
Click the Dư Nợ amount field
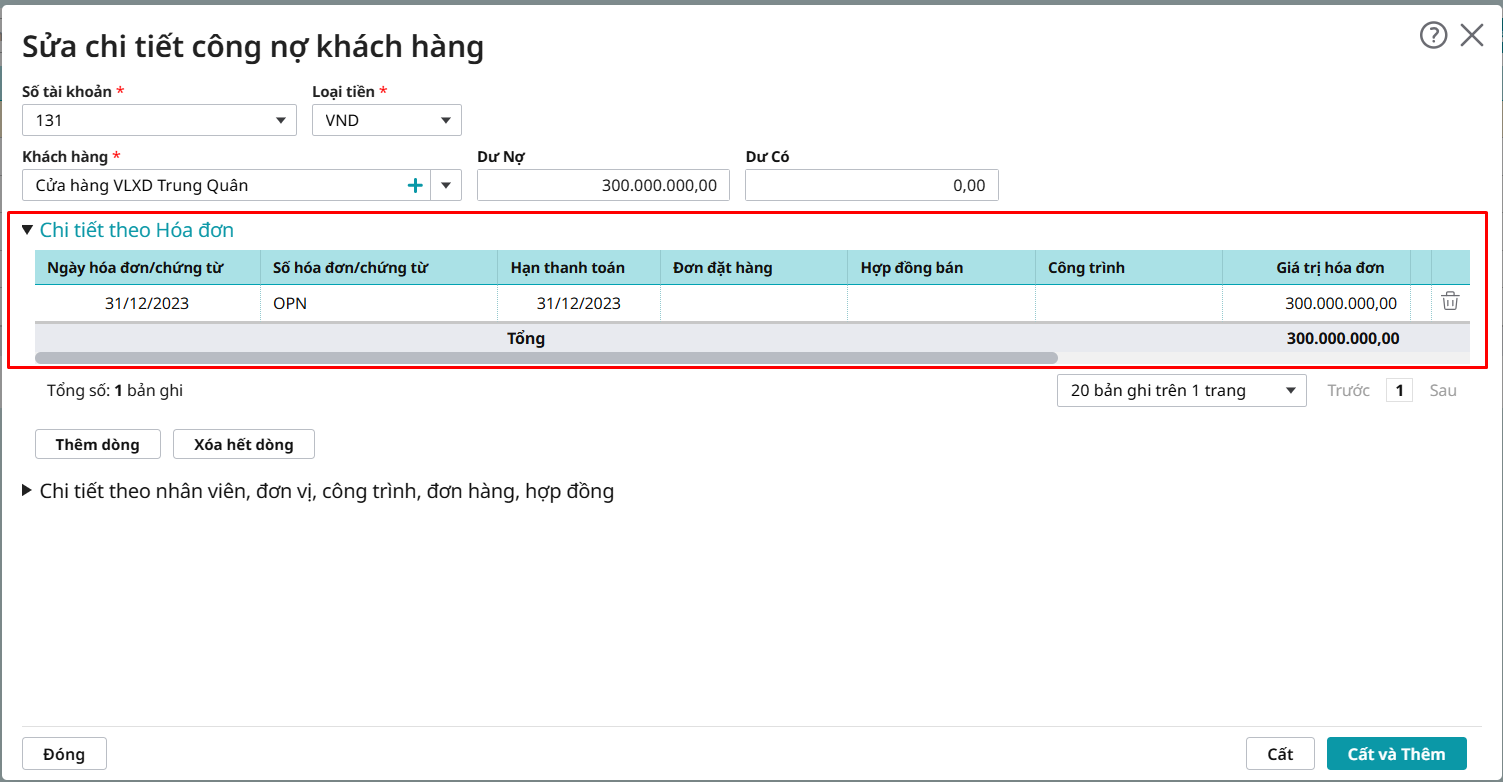click(603, 185)
